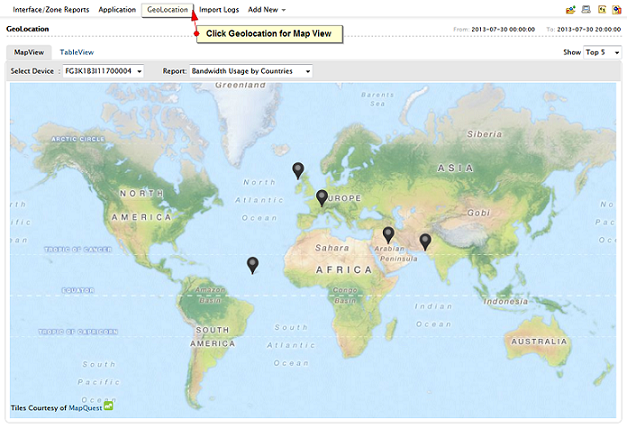Click the chart document icon at far right
This screenshot has height=428, width=627.
[617, 9]
